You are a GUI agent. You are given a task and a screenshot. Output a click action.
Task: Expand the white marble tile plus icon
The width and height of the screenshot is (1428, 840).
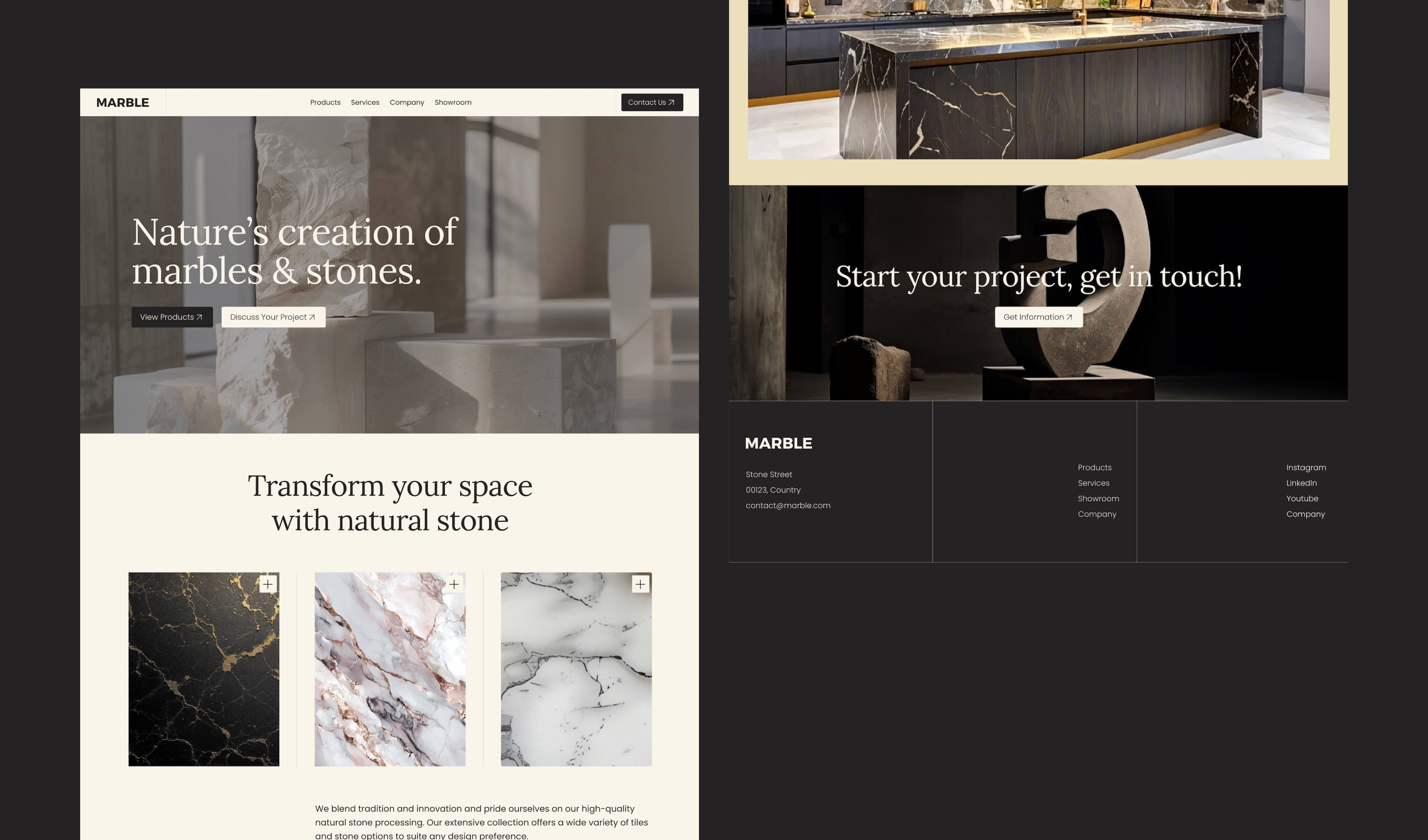pyautogui.click(x=640, y=584)
